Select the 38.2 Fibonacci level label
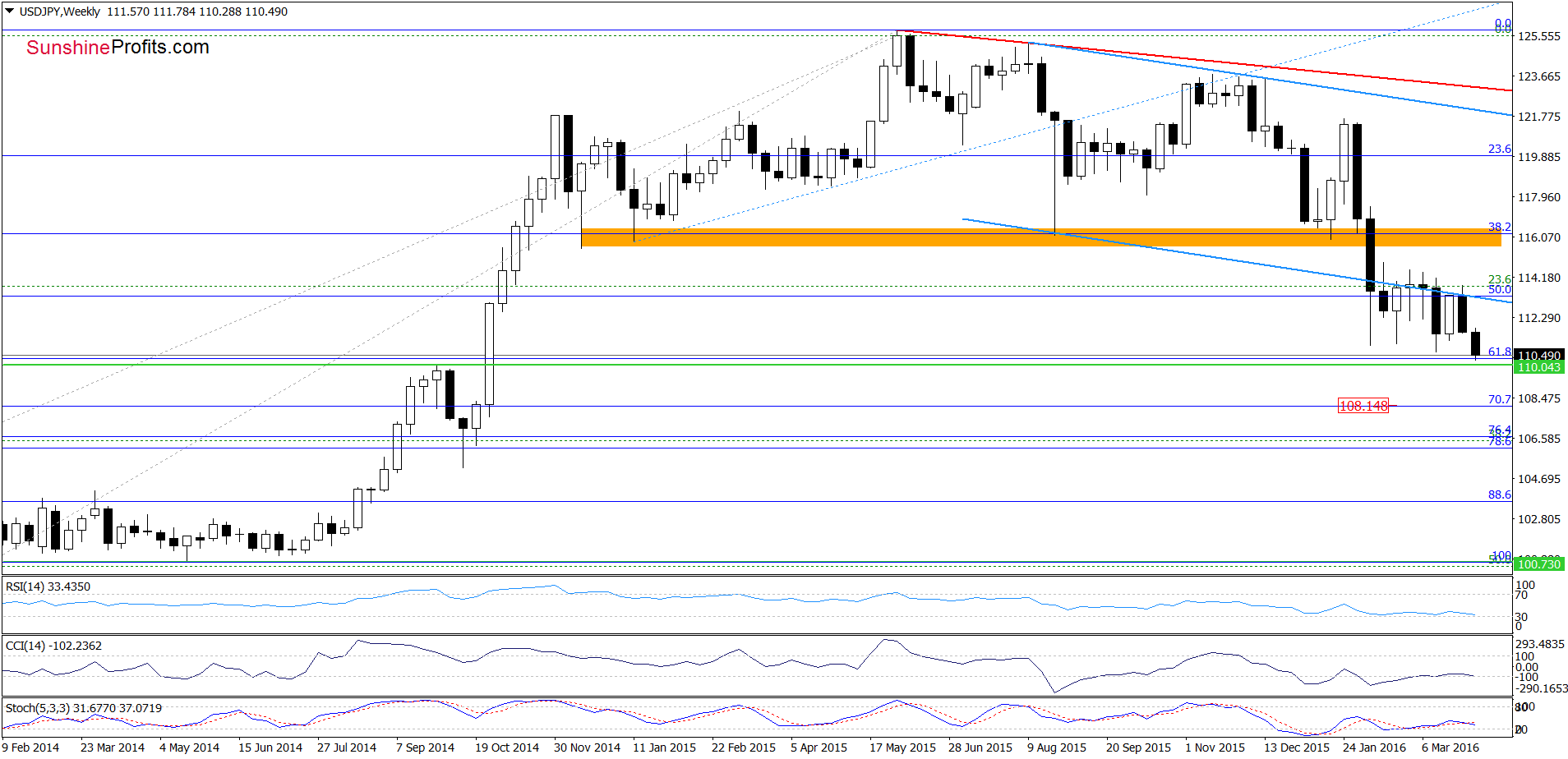The width and height of the screenshot is (1568, 759). [x=1500, y=227]
